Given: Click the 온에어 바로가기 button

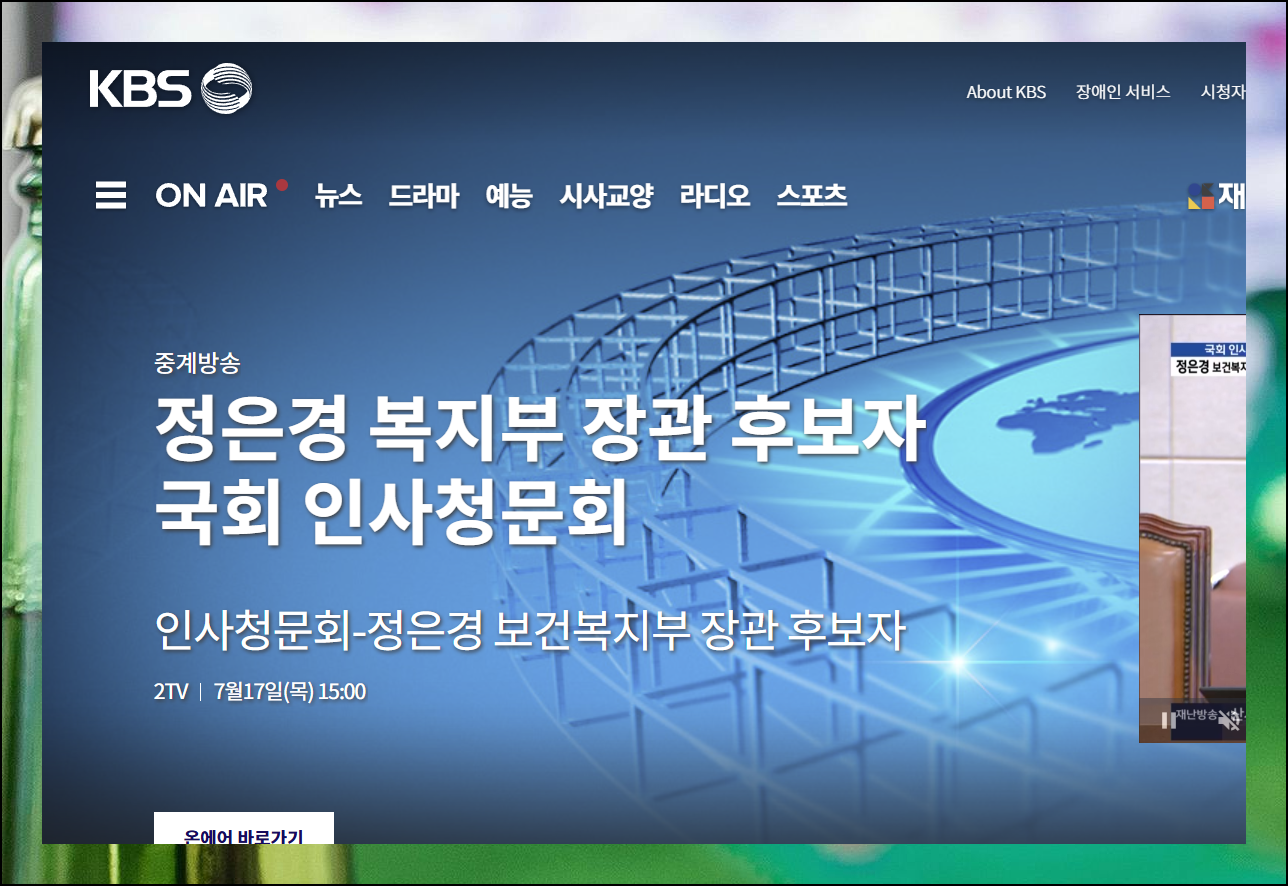Looking at the screenshot, I should 244,829.
